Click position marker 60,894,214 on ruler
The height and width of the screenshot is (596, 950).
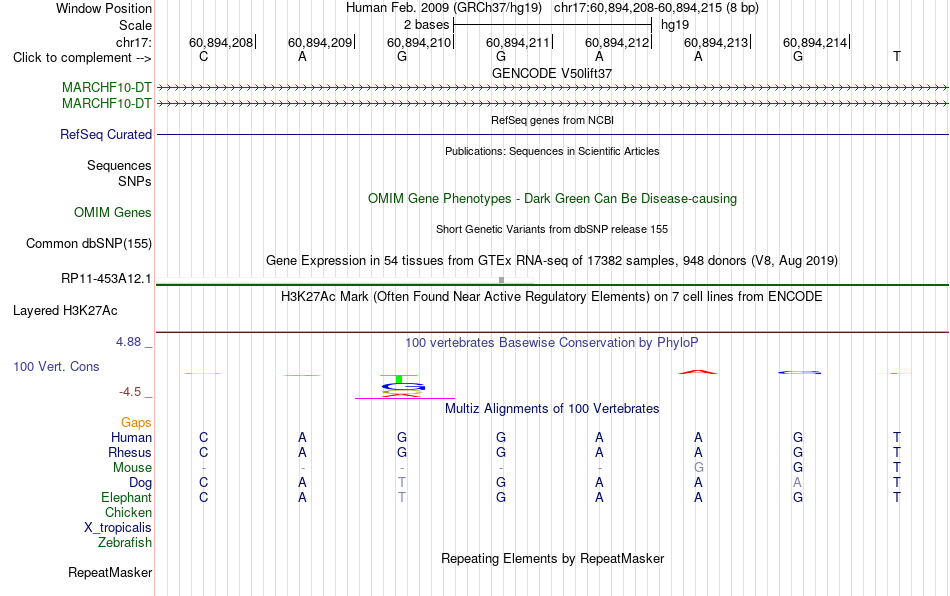coord(816,42)
